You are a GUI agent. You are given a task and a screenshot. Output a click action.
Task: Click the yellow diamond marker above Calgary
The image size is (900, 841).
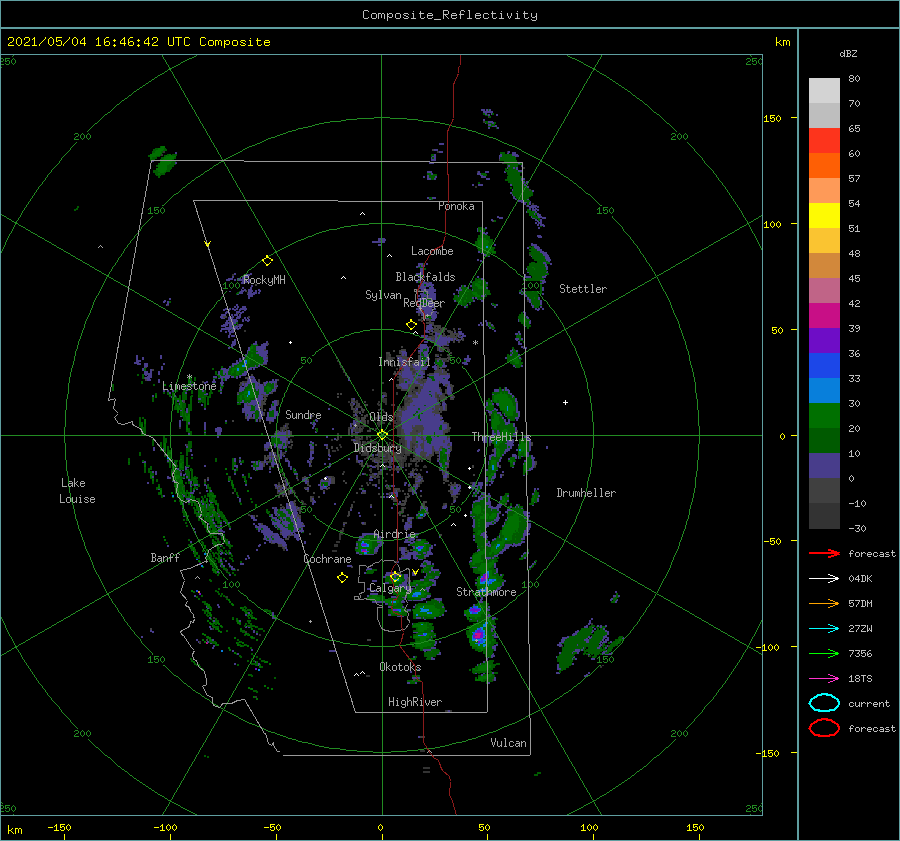pyautogui.click(x=395, y=576)
